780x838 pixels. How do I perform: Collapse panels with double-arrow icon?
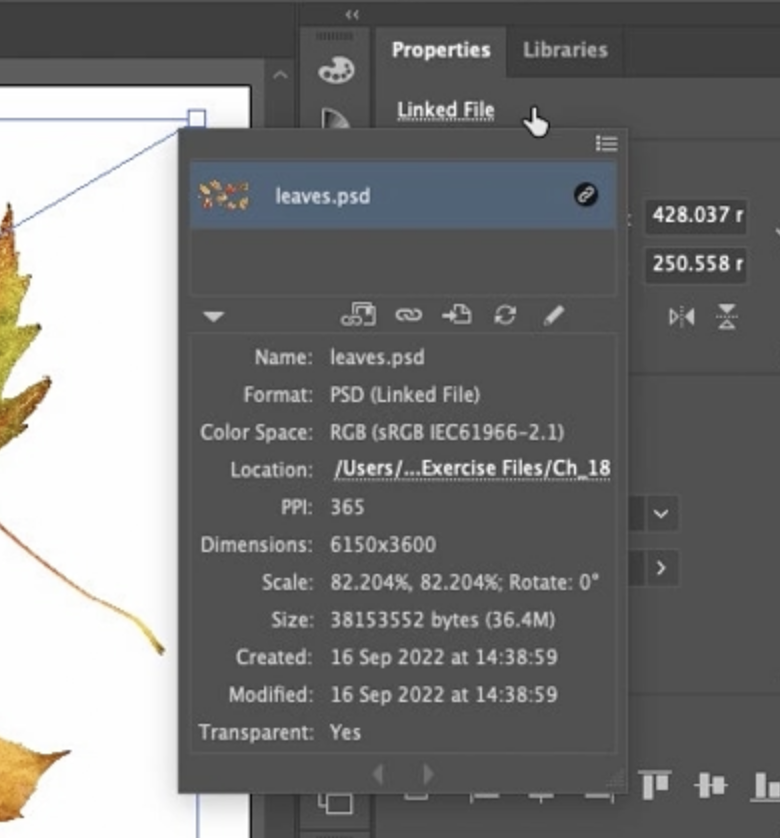pyautogui.click(x=352, y=15)
